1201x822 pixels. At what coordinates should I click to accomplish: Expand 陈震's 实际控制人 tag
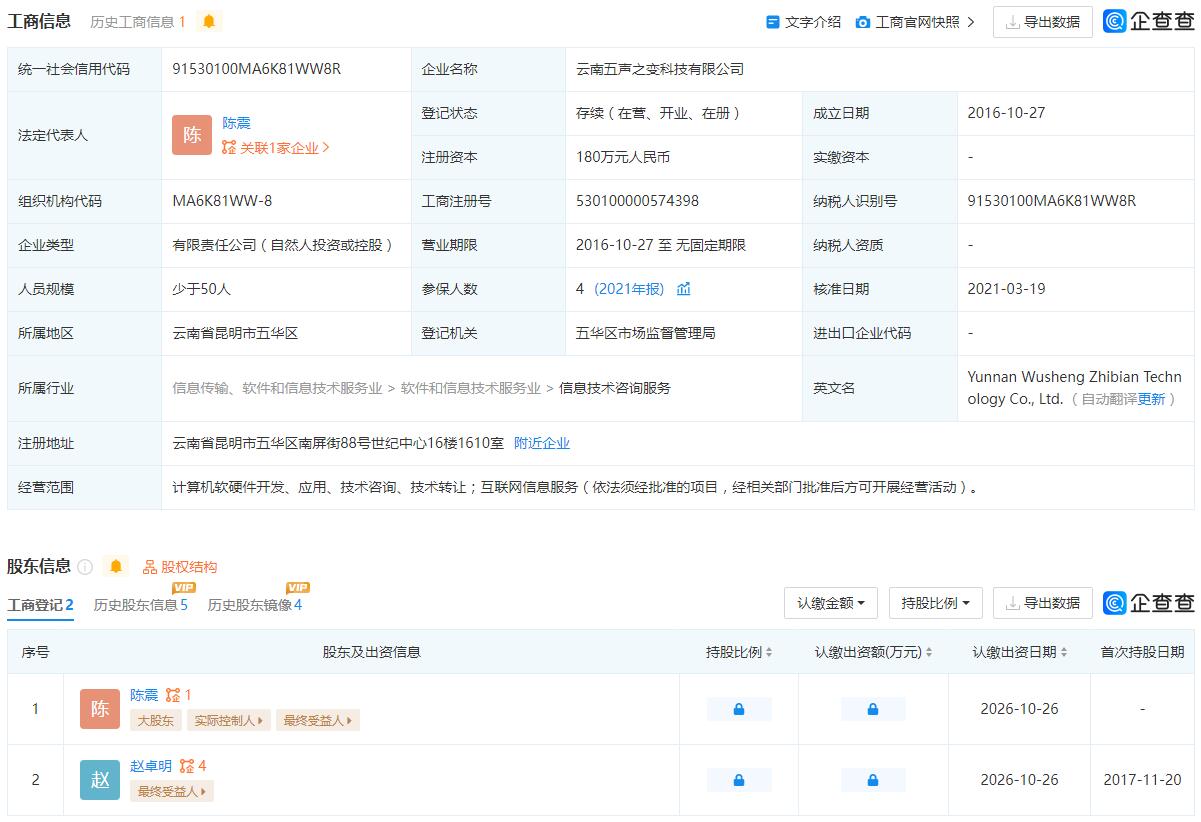tap(229, 720)
